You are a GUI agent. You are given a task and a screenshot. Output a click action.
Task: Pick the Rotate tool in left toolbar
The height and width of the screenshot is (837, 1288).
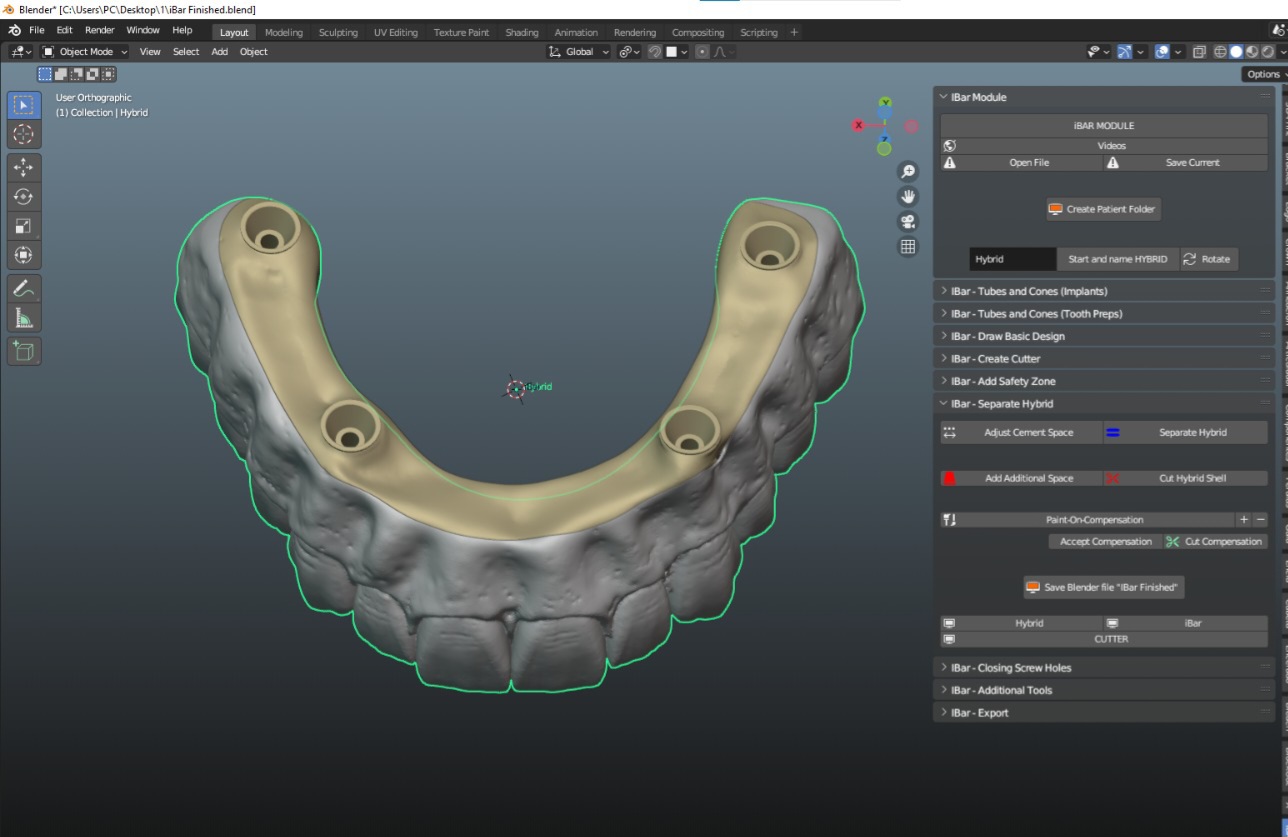[x=24, y=197]
